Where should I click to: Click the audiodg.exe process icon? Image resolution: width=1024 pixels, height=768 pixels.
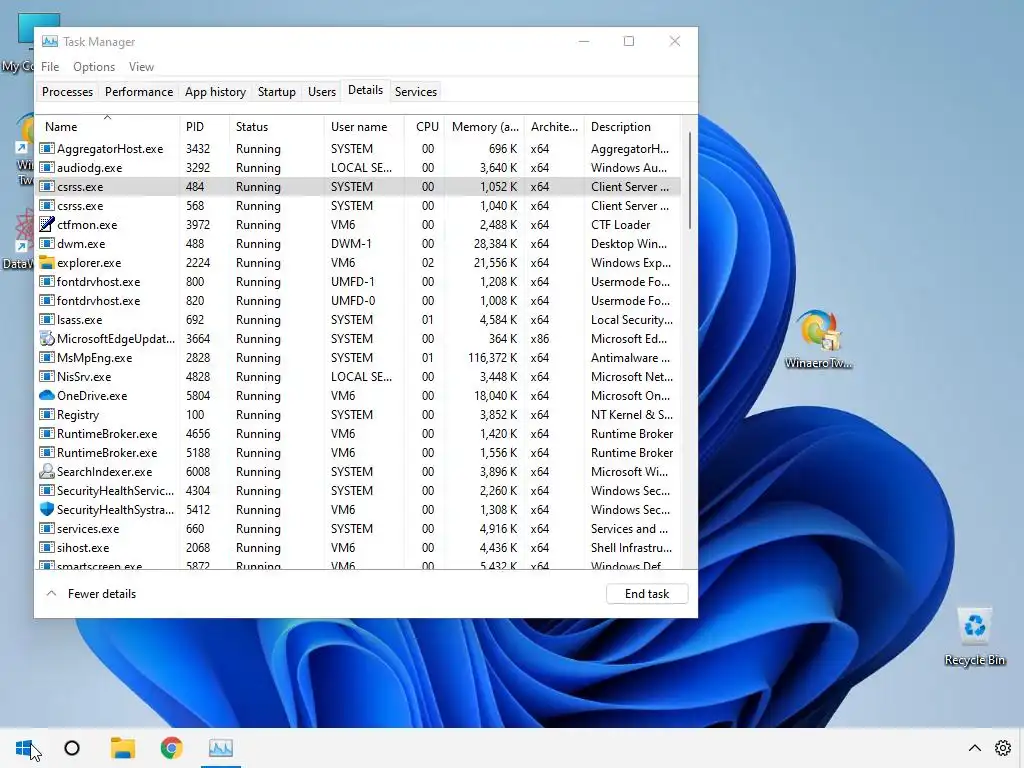[x=46, y=168]
